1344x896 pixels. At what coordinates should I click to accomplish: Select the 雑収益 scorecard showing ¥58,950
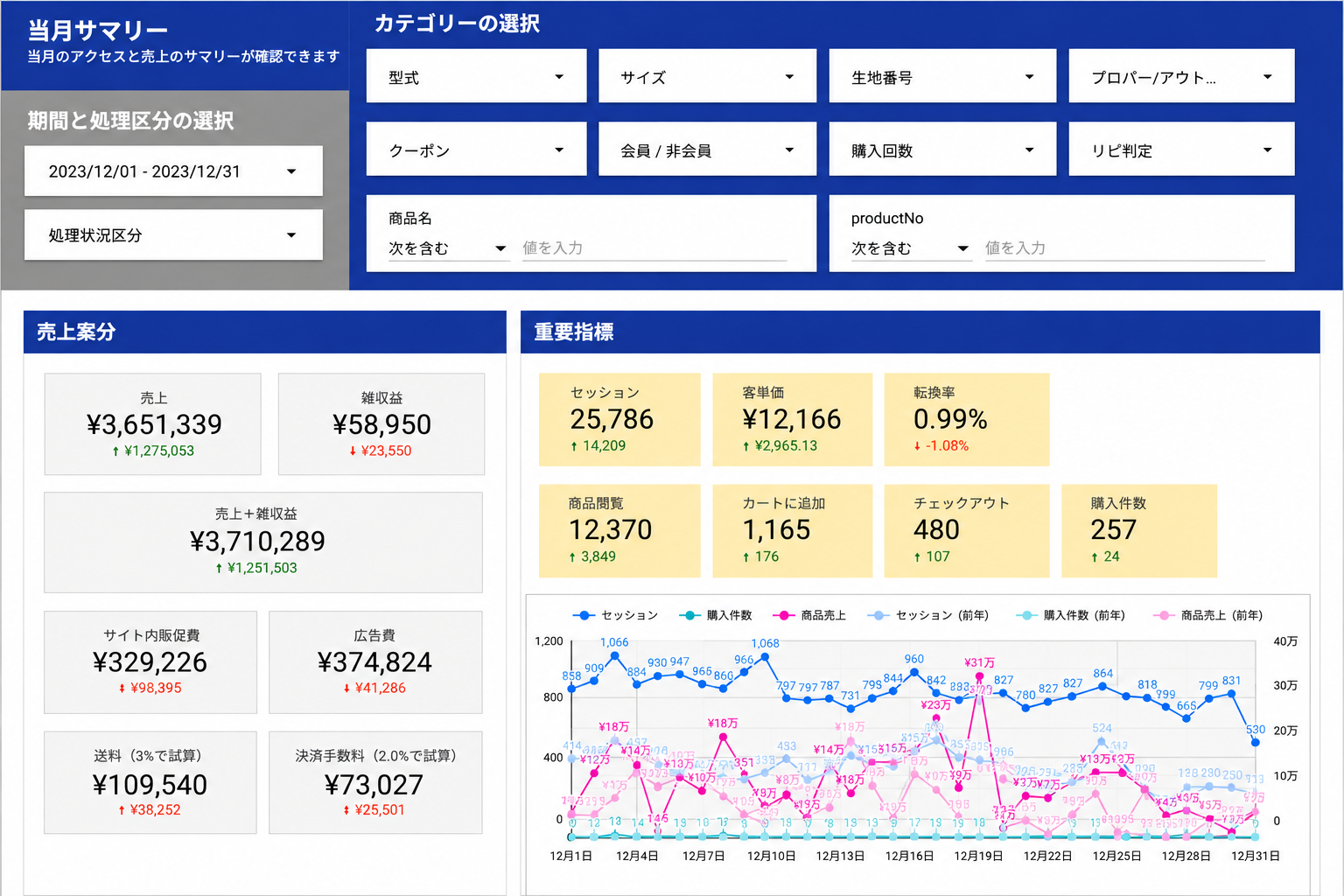coord(381,424)
